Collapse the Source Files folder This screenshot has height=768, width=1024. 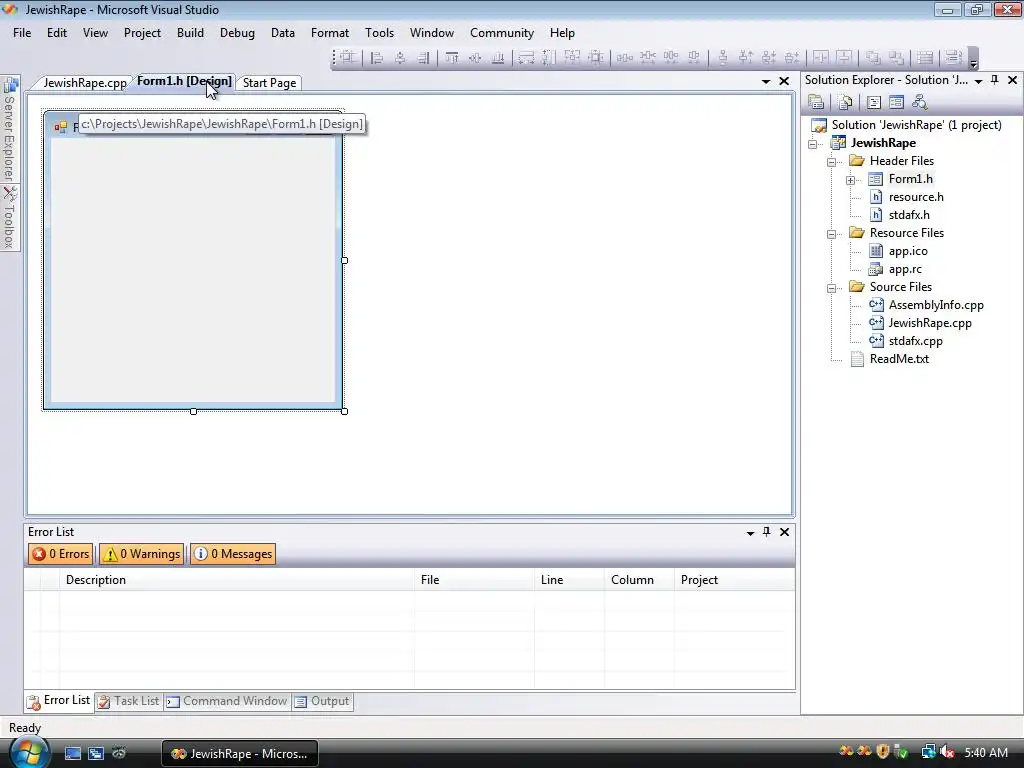coord(831,287)
